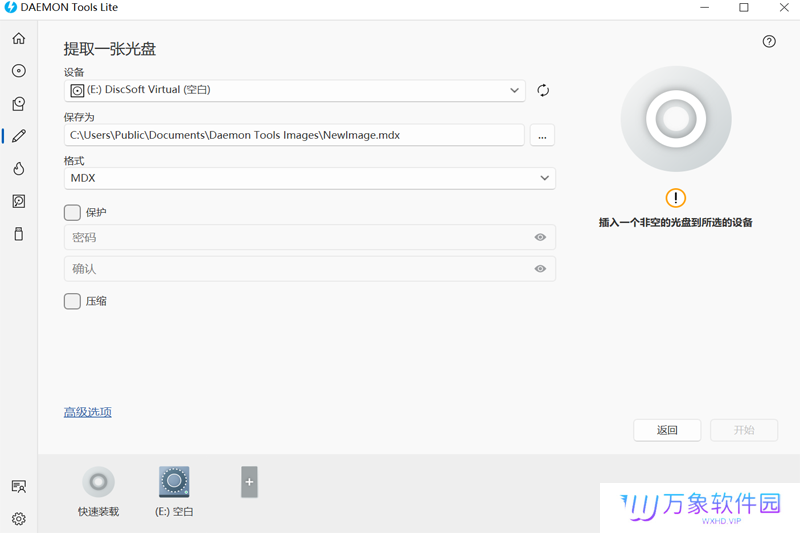Open the USB stick icon in sidebar
This screenshot has width=800, height=533.
coord(19,234)
